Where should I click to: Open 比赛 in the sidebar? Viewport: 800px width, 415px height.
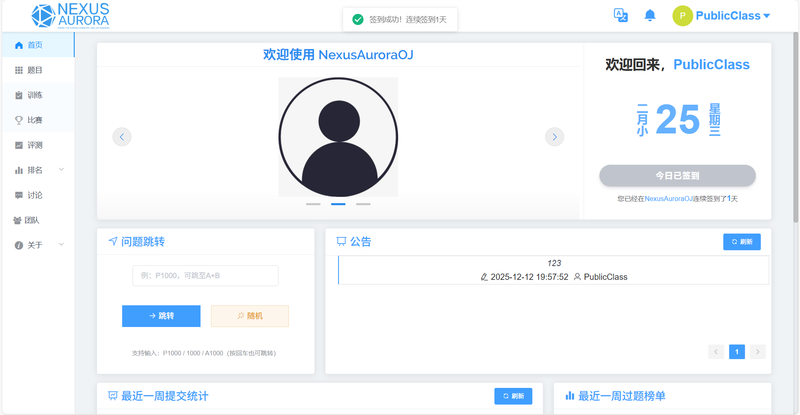tap(38, 120)
